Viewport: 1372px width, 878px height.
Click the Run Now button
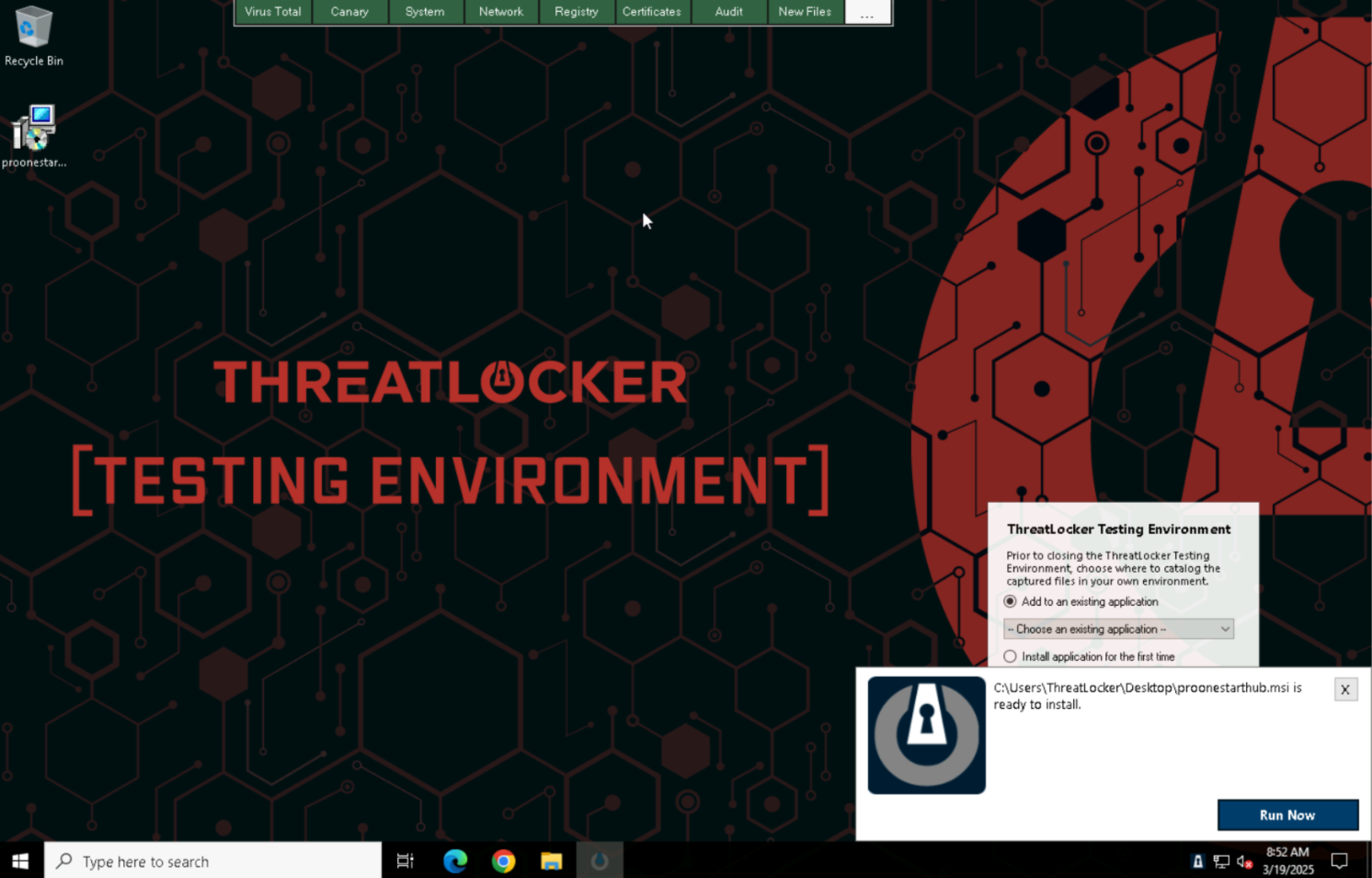1287,815
